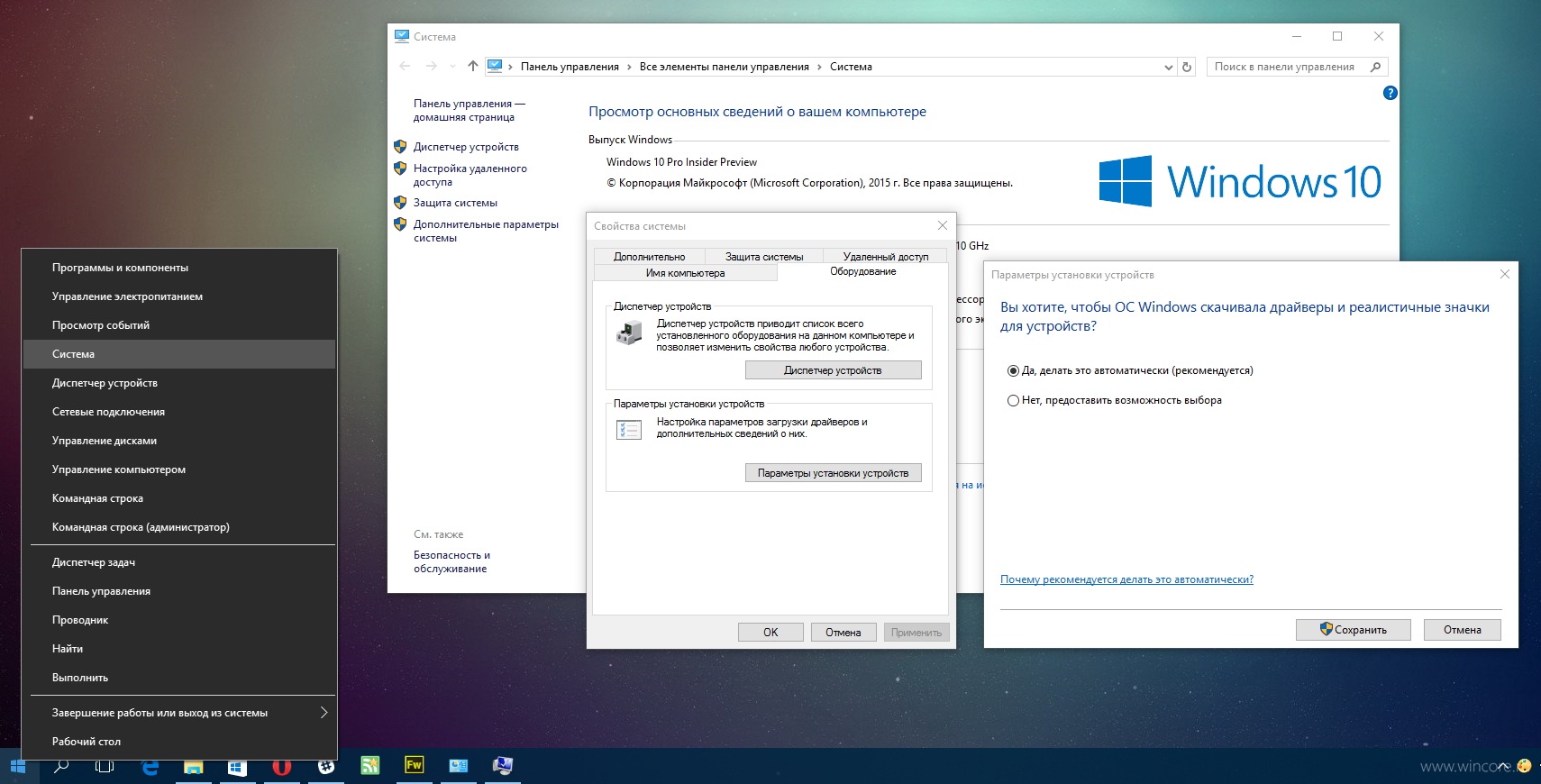
Task: Choose 'Управление дисками' menu entry
Action: click(179, 441)
